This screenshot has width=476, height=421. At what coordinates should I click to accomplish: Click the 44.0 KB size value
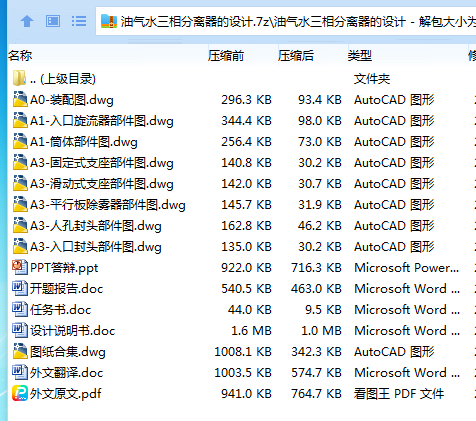250,310
